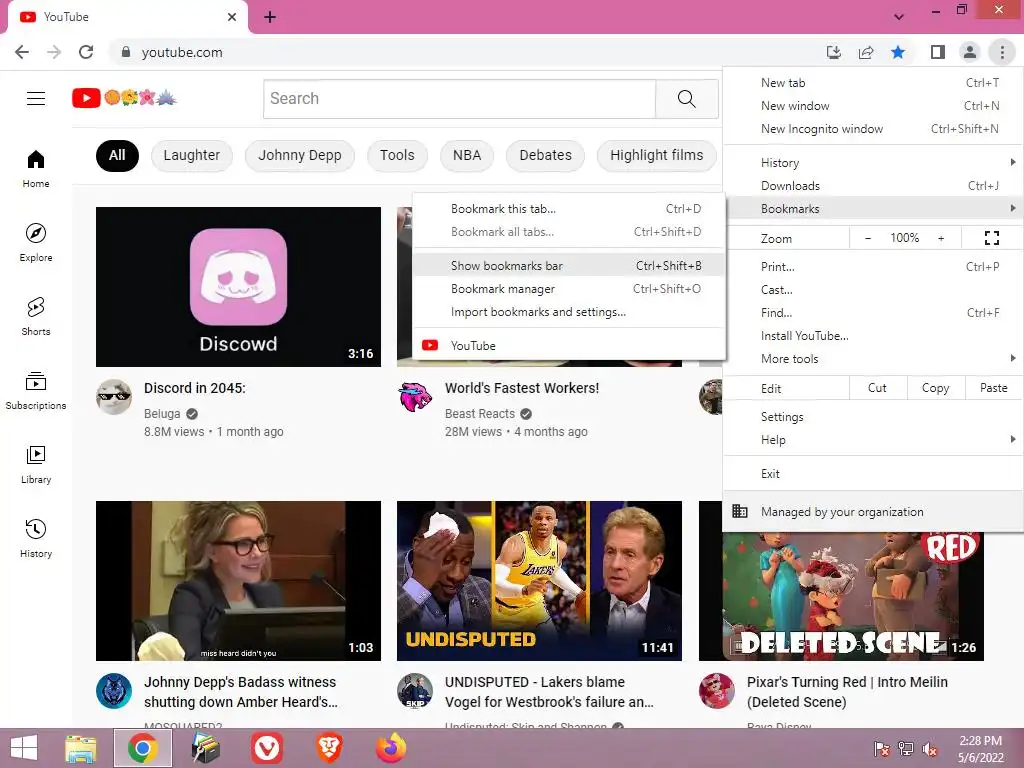
Task: Click Paste in Edit row
Action: (x=993, y=388)
